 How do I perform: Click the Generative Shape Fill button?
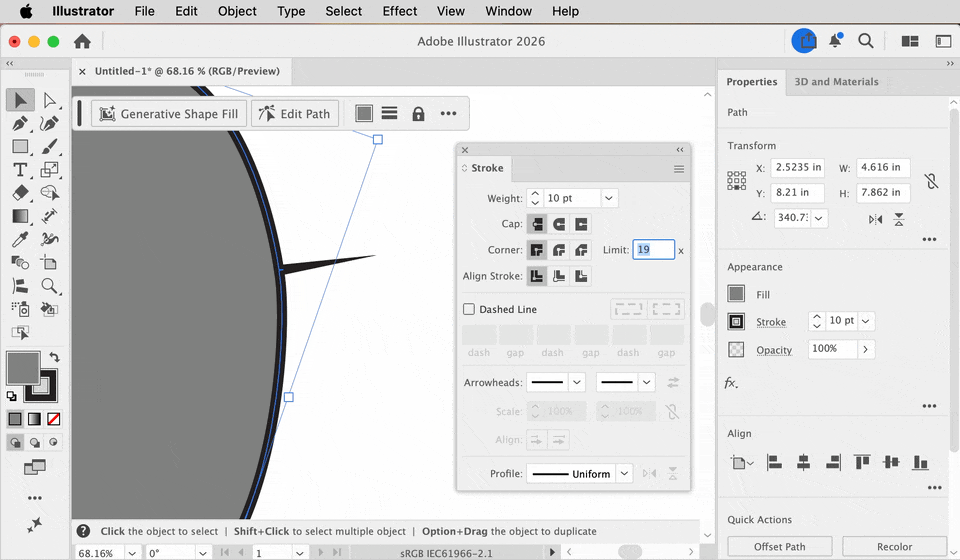pos(169,114)
